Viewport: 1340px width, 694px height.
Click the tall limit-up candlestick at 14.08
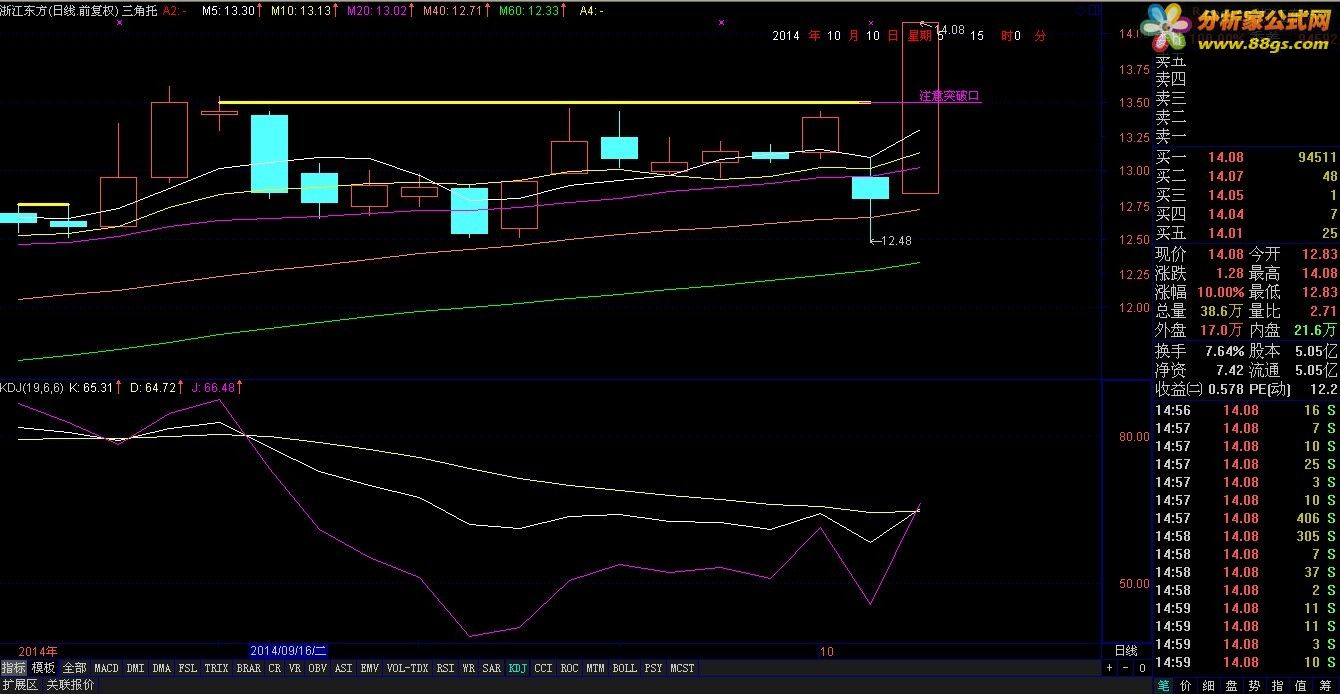pyautogui.click(x=920, y=107)
